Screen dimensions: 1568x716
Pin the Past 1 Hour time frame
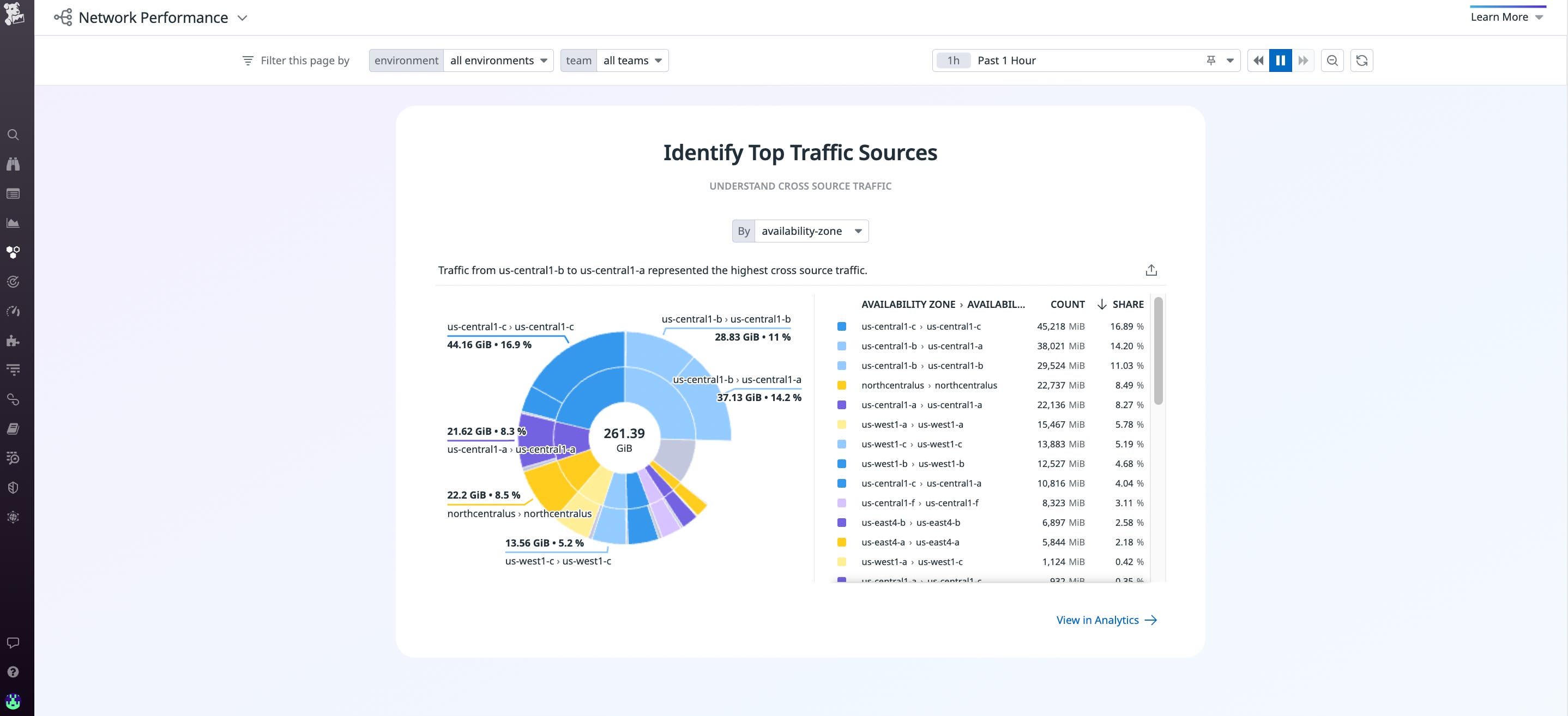pos(1211,60)
